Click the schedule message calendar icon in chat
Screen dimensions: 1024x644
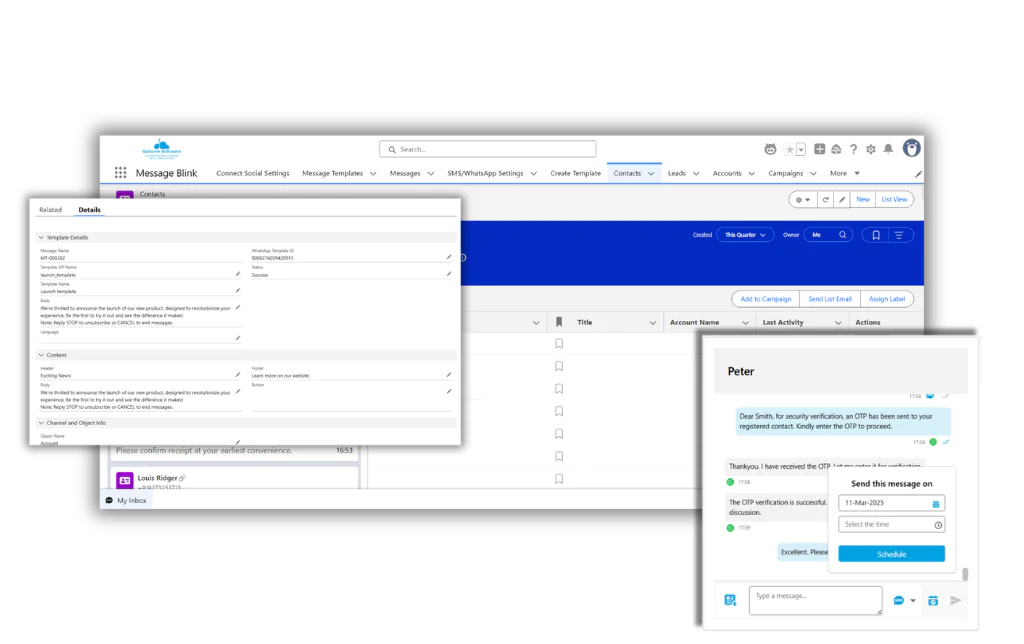(933, 600)
